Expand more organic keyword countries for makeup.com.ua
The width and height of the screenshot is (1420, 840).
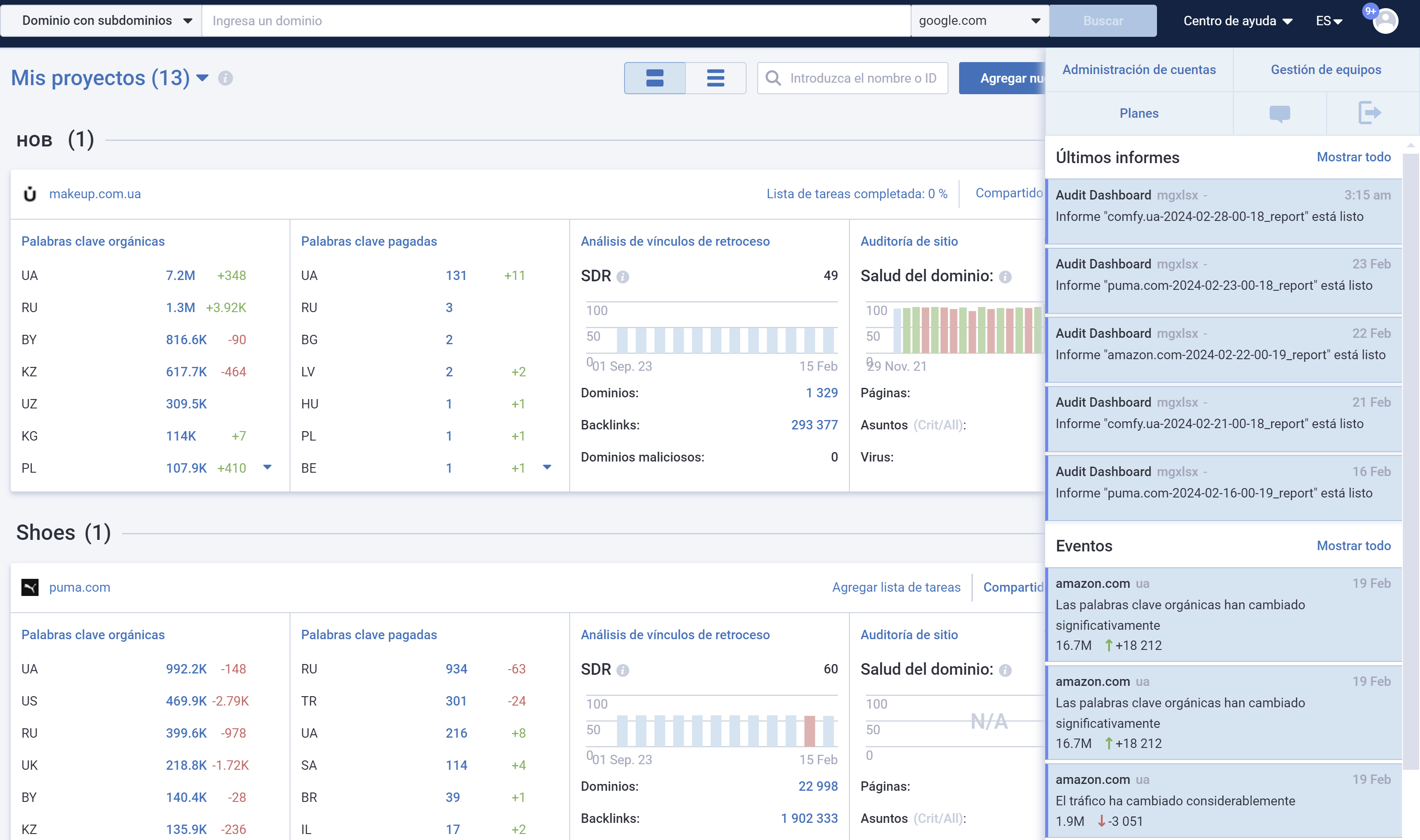pyautogui.click(x=267, y=468)
